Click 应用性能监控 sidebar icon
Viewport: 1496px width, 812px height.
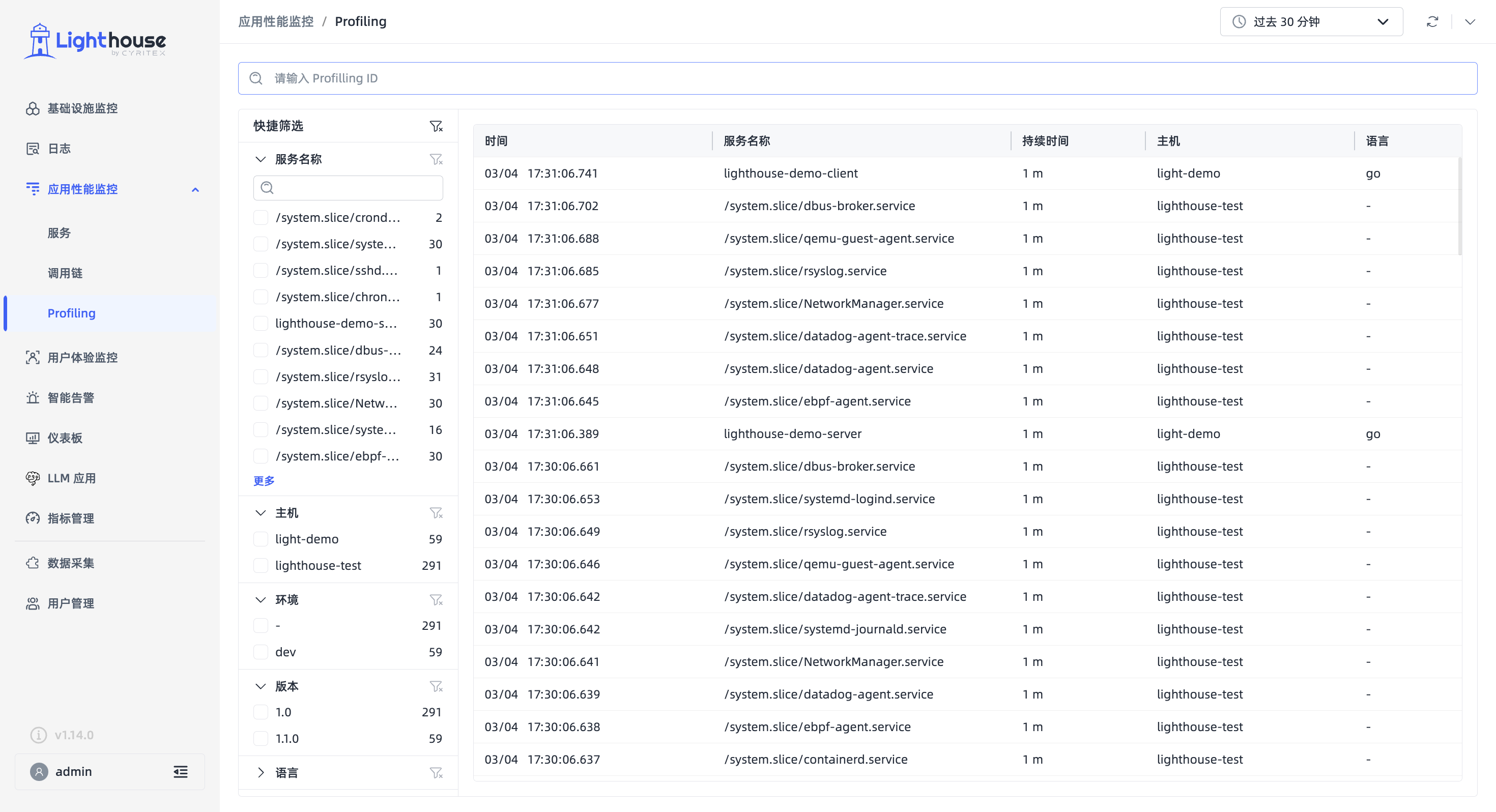tap(33, 189)
